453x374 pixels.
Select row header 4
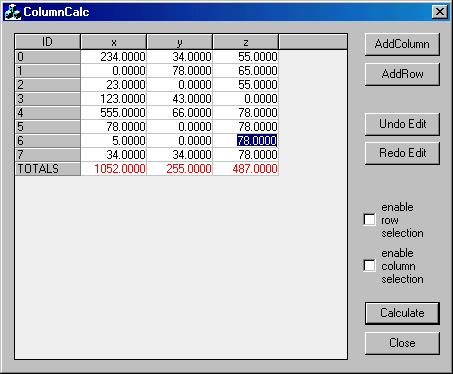[x=48, y=113]
